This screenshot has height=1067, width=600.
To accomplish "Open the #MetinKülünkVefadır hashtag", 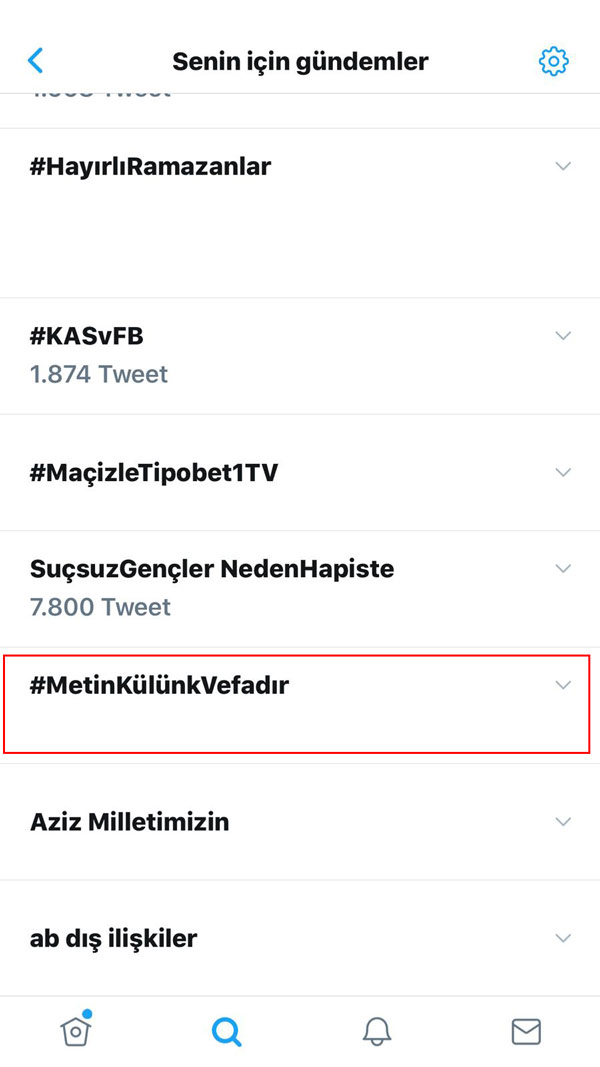I will (x=160, y=686).
